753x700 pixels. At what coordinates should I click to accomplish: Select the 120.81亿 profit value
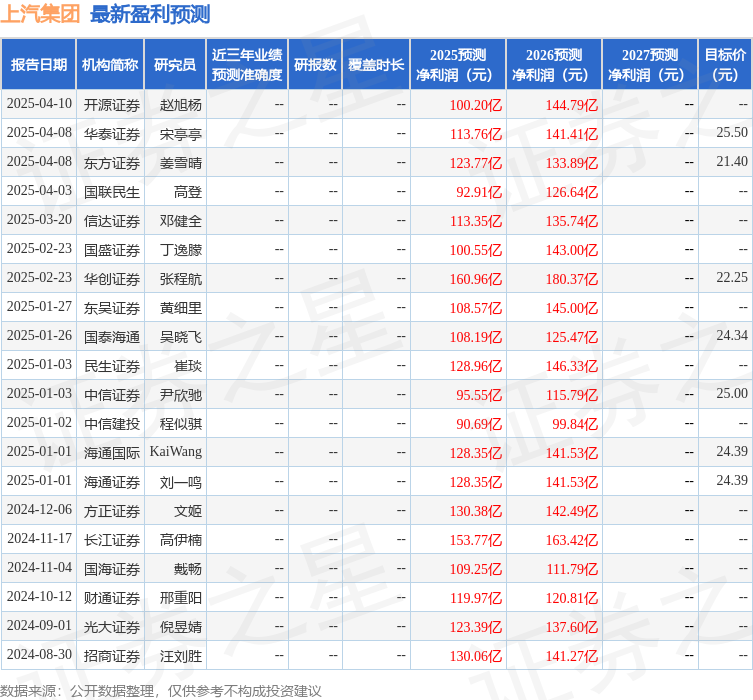[x=571, y=598]
